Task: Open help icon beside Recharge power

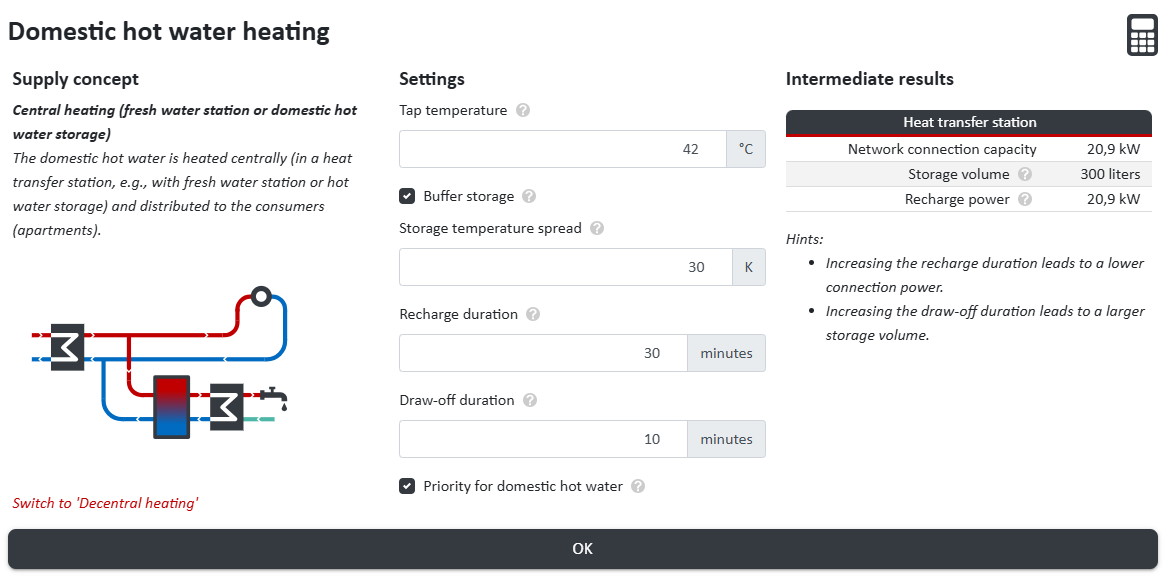Action: click(x=1025, y=200)
